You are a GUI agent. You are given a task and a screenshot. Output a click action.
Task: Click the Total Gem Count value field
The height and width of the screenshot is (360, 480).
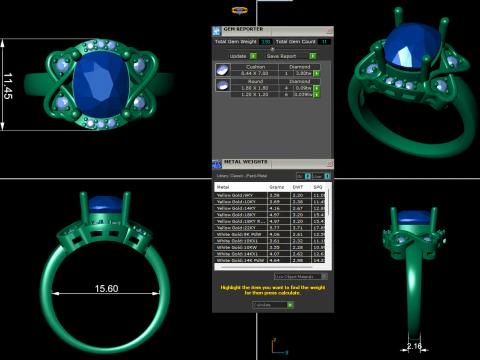click(324, 42)
